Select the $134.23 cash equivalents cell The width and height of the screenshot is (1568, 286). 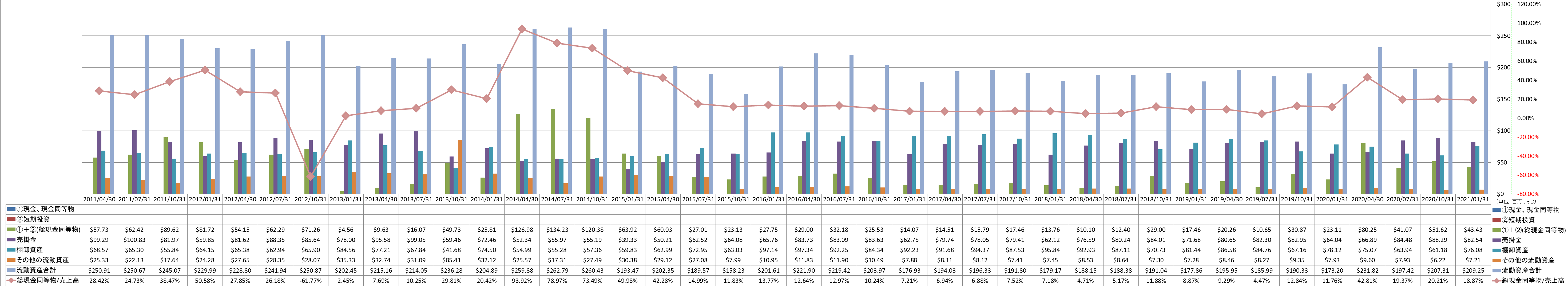coord(557,230)
